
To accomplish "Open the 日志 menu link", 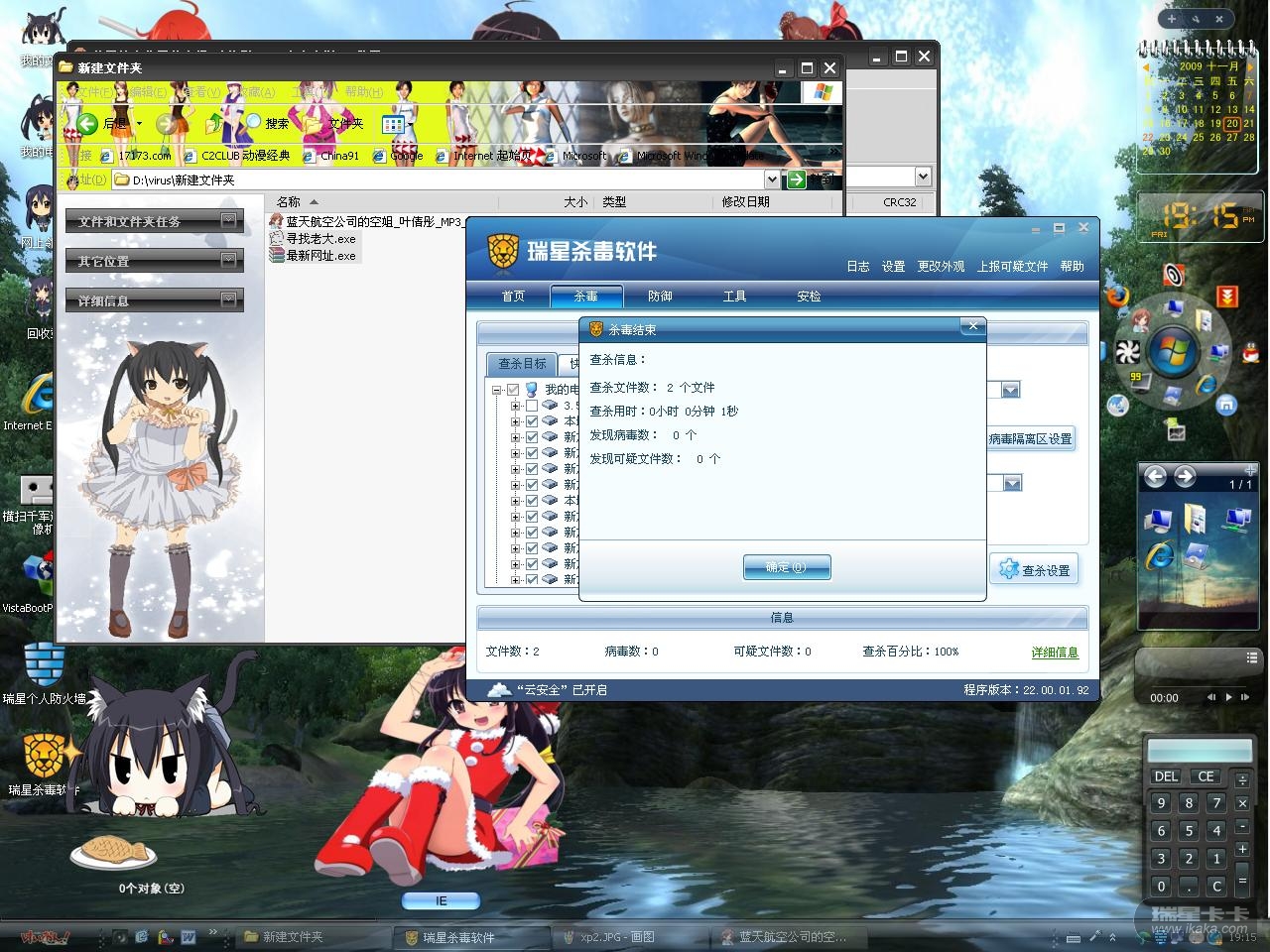I will [x=858, y=267].
